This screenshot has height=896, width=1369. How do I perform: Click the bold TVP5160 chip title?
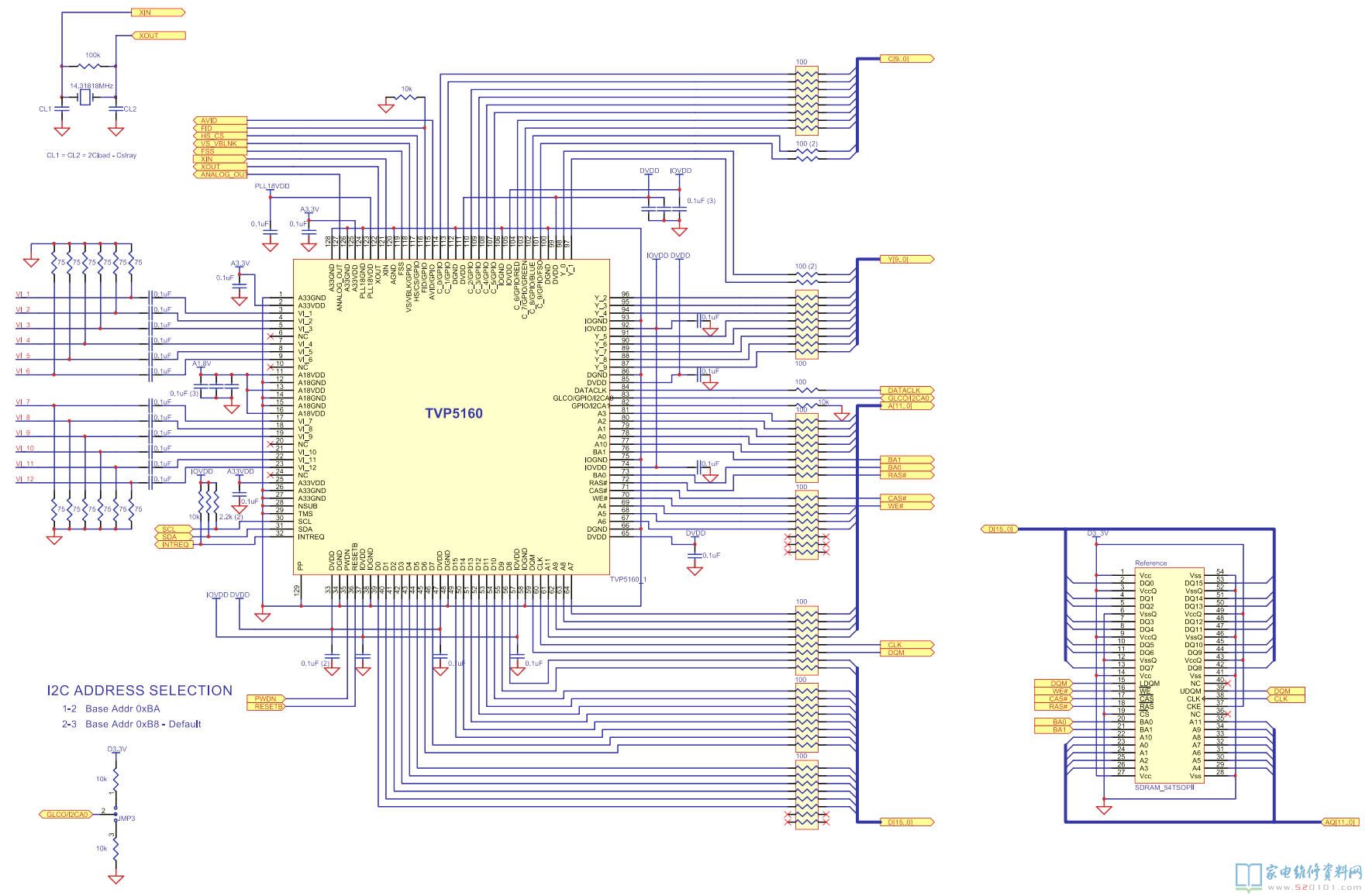[453, 413]
